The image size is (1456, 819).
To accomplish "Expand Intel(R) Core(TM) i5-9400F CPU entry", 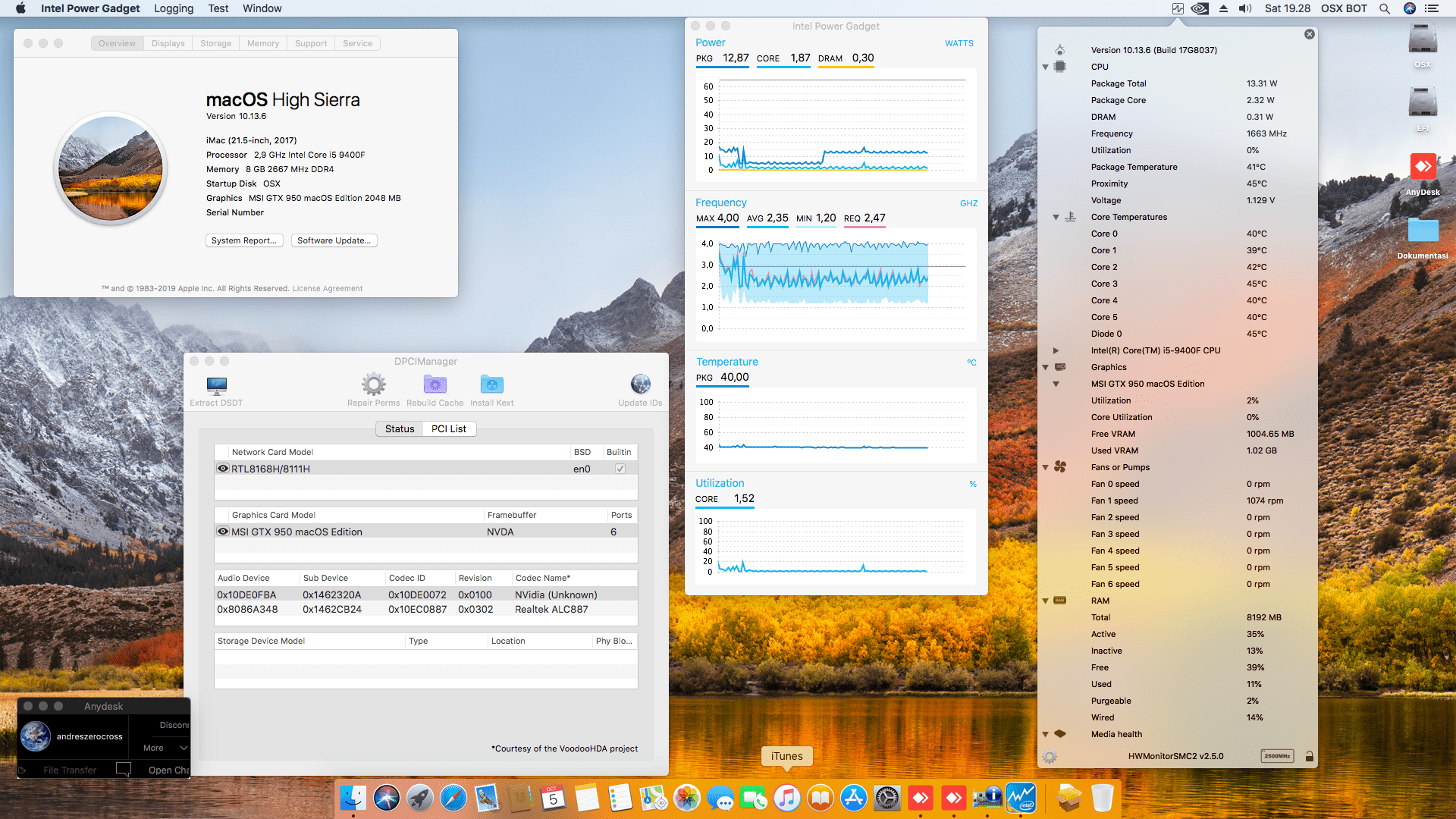I will point(1056,350).
